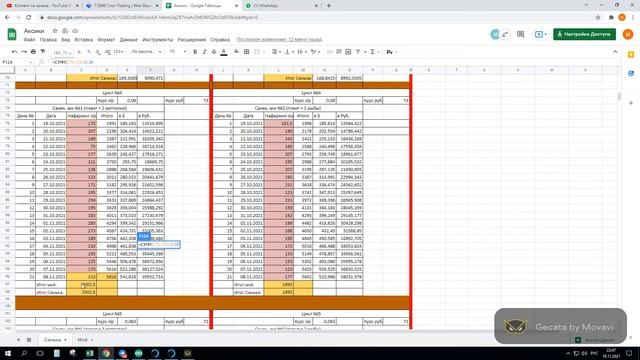Open text color picker
This screenshot has width=640, height=360.
coord(224,52)
